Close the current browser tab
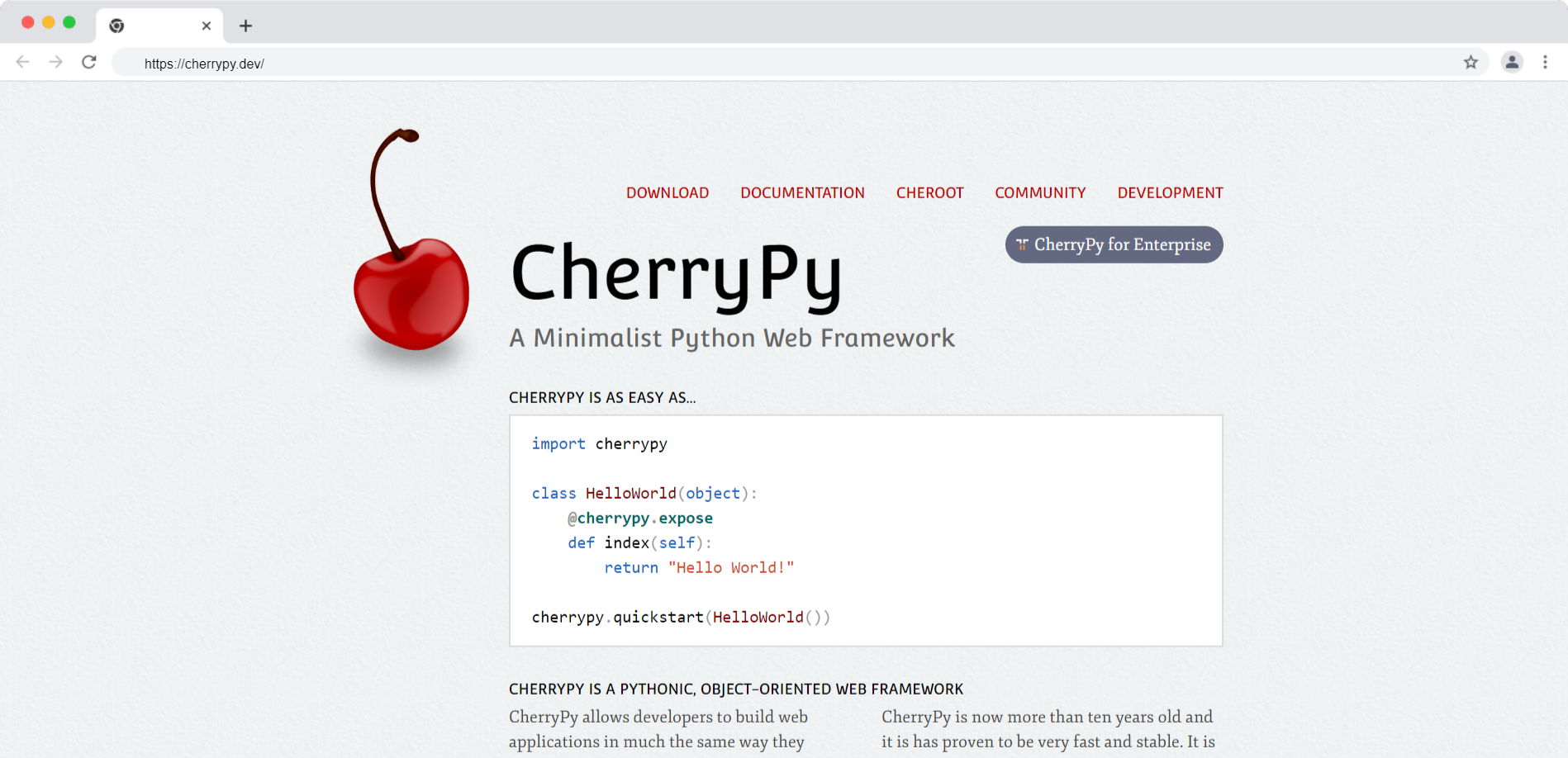 (207, 26)
